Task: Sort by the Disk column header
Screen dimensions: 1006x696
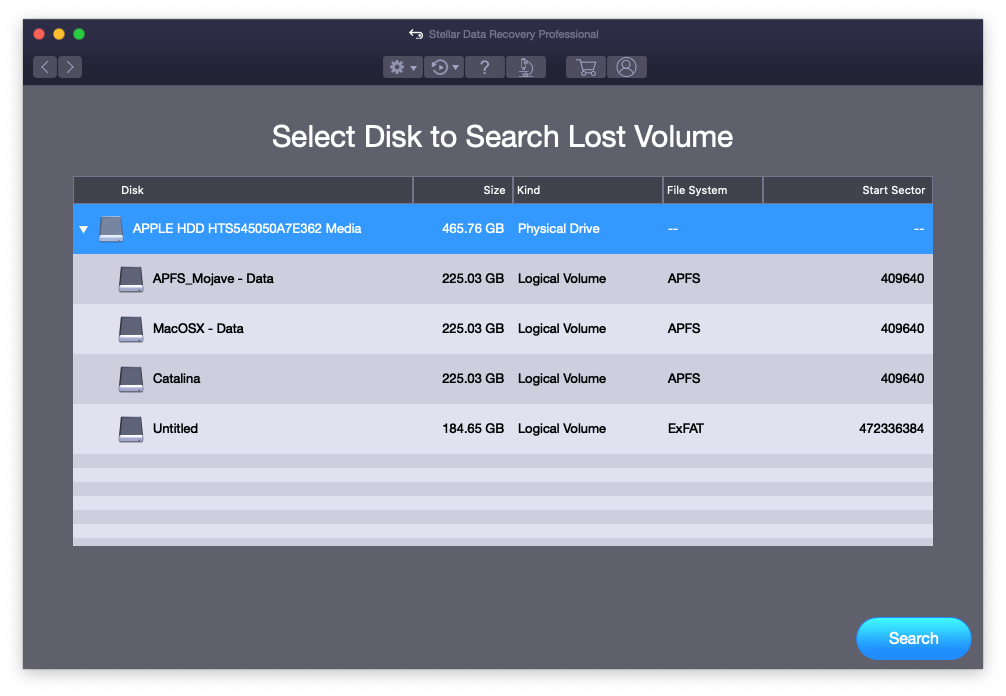Action: (x=243, y=191)
